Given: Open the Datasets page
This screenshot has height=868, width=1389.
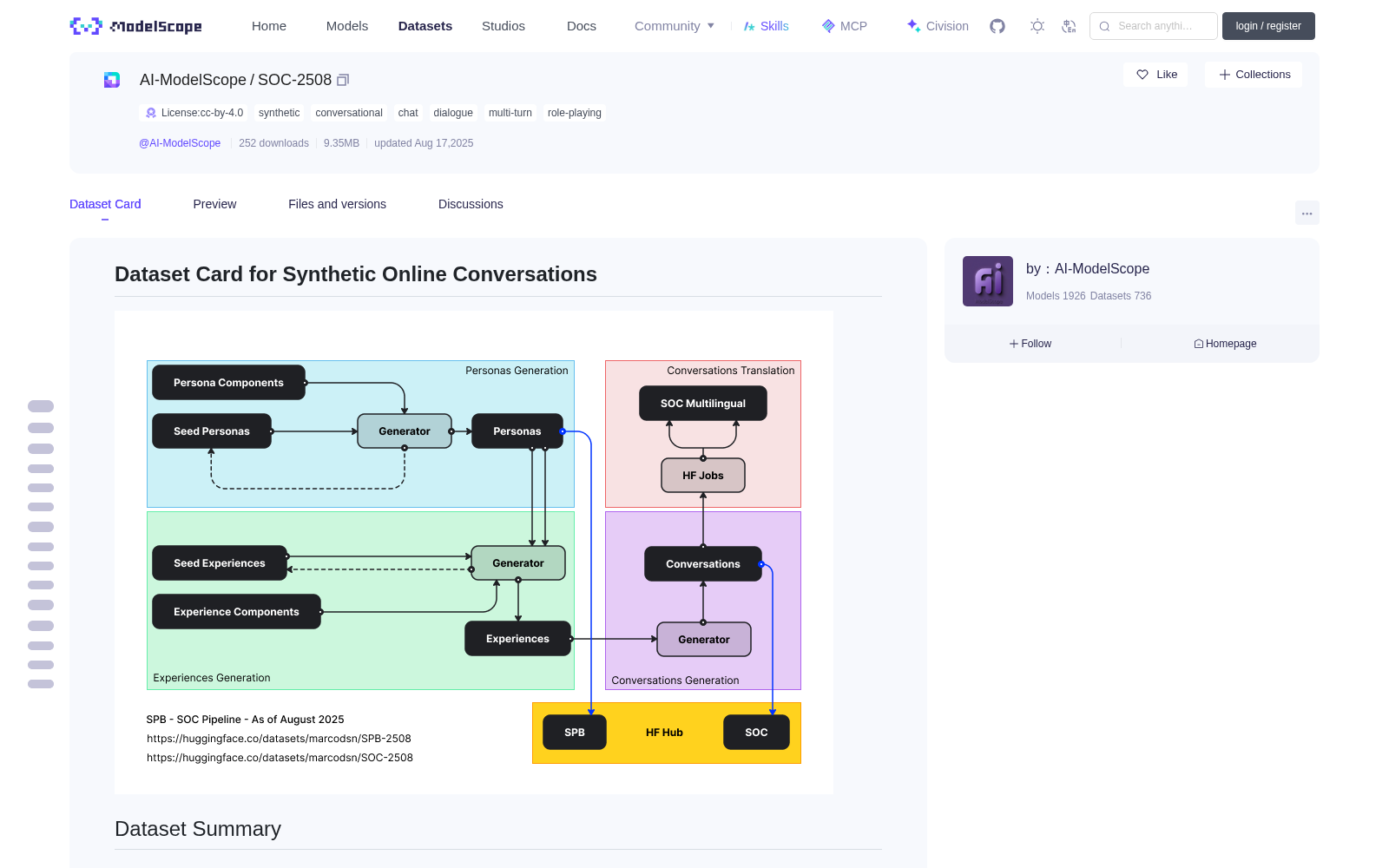Looking at the screenshot, I should tap(425, 26).
